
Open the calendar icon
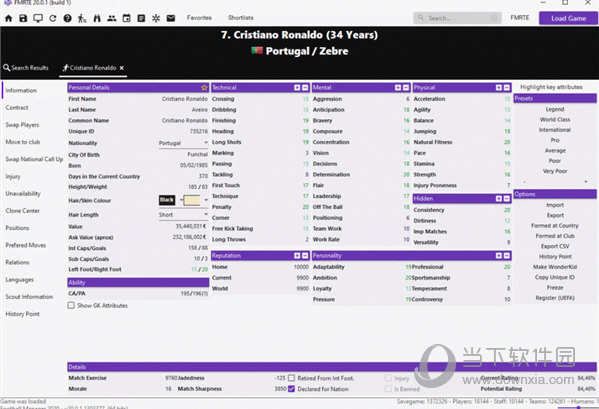[x=126, y=18]
